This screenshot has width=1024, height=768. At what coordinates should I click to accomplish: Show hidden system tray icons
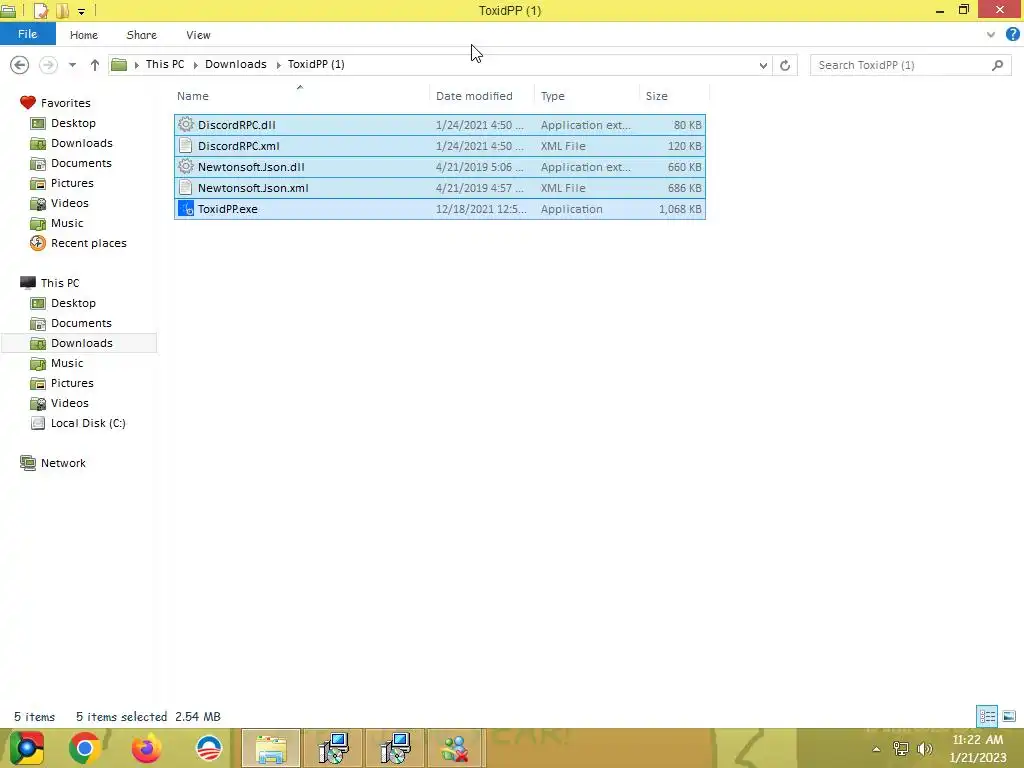coord(876,749)
